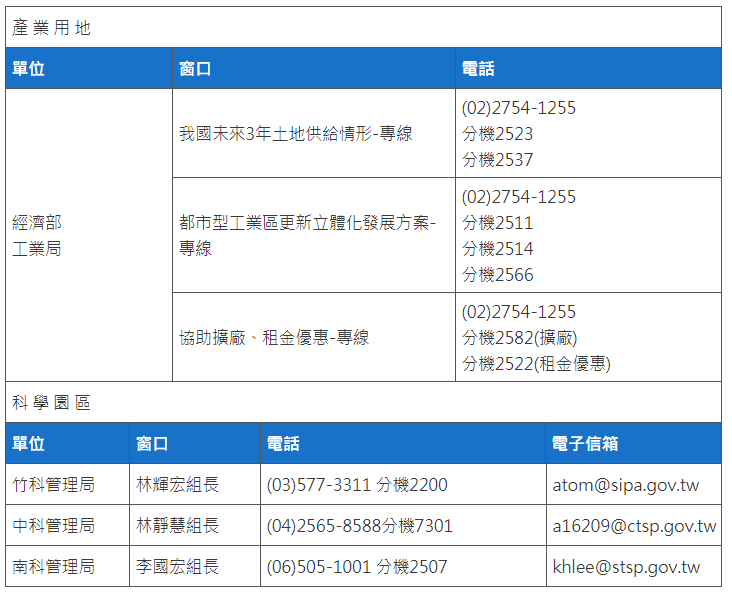Screen dimensions: 732x598
Task: Click 電子信箱 column header
Action: (633, 443)
